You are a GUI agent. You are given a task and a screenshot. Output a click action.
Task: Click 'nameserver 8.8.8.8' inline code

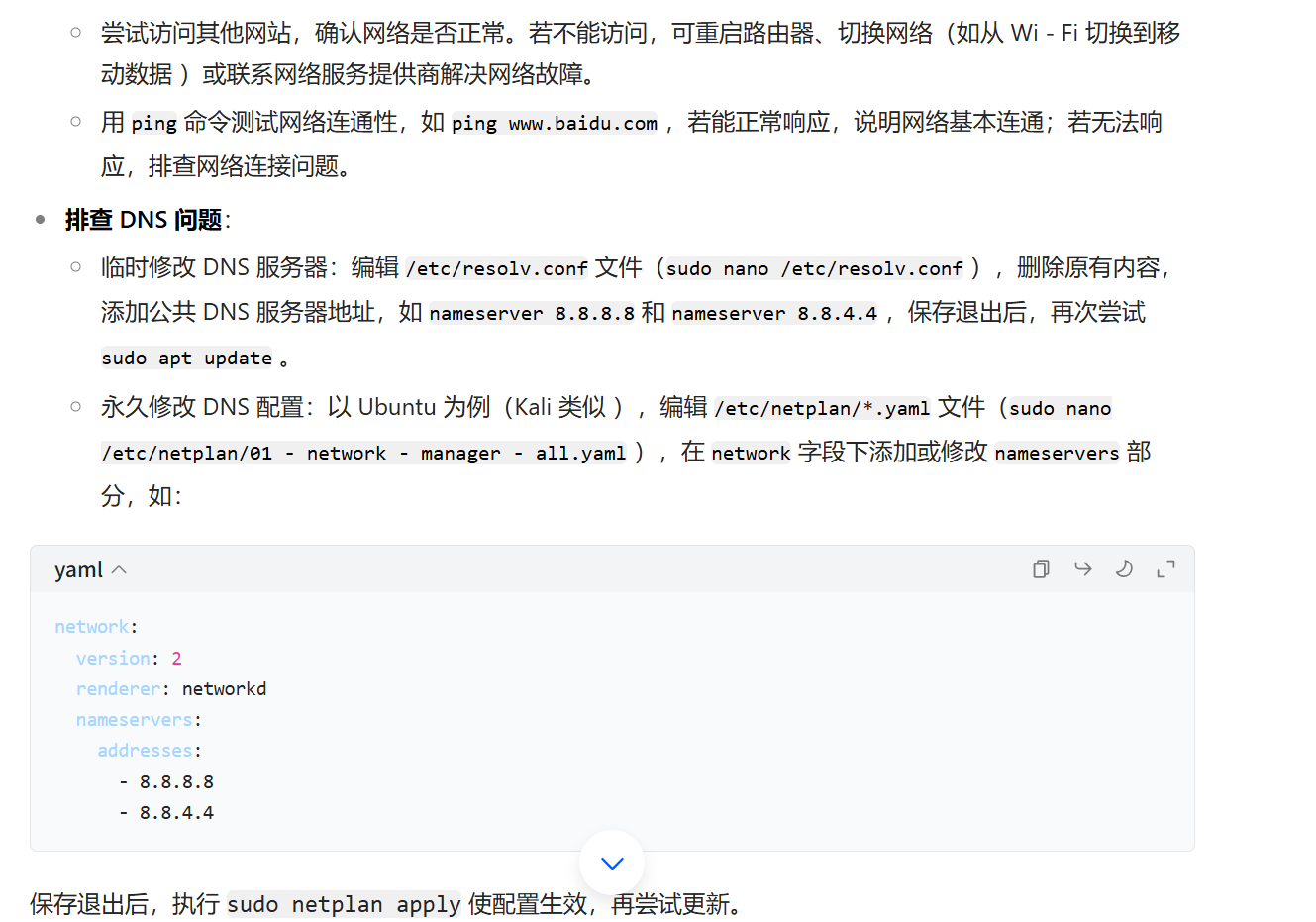pos(532,314)
